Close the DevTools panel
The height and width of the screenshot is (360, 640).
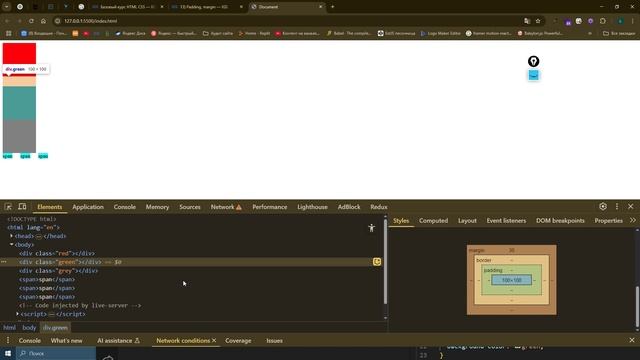[631, 207]
